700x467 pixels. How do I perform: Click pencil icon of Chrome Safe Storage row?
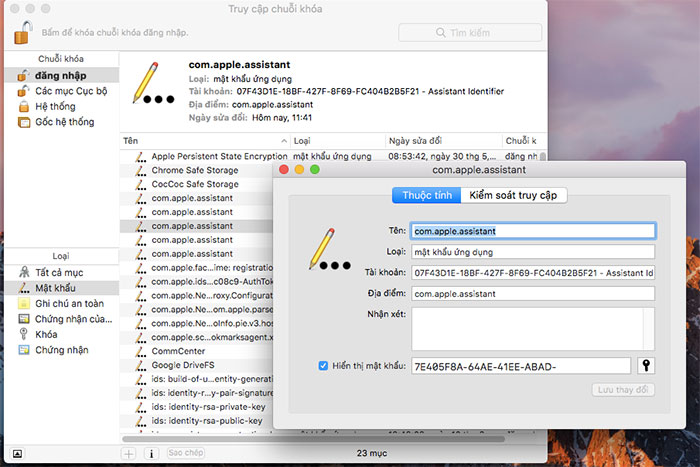coord(141,170)
